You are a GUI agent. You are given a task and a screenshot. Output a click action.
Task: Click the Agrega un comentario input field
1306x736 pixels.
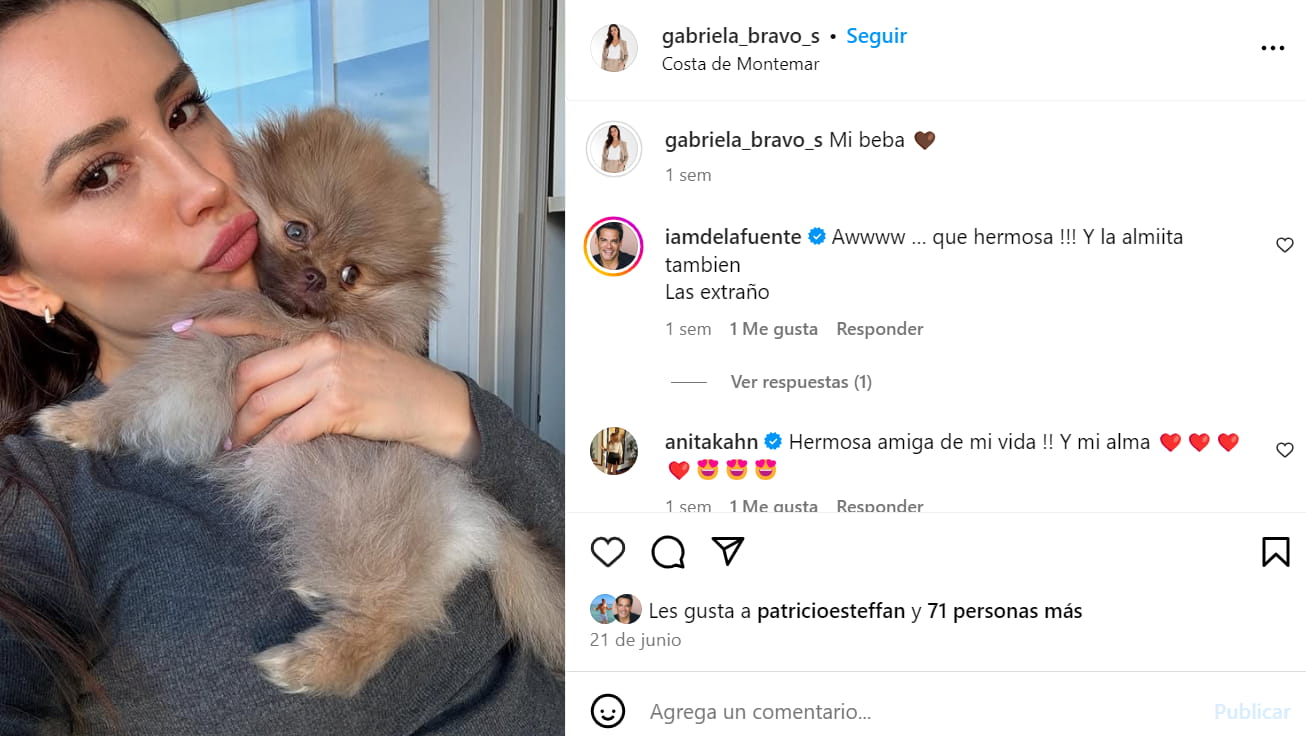(920, 712)
